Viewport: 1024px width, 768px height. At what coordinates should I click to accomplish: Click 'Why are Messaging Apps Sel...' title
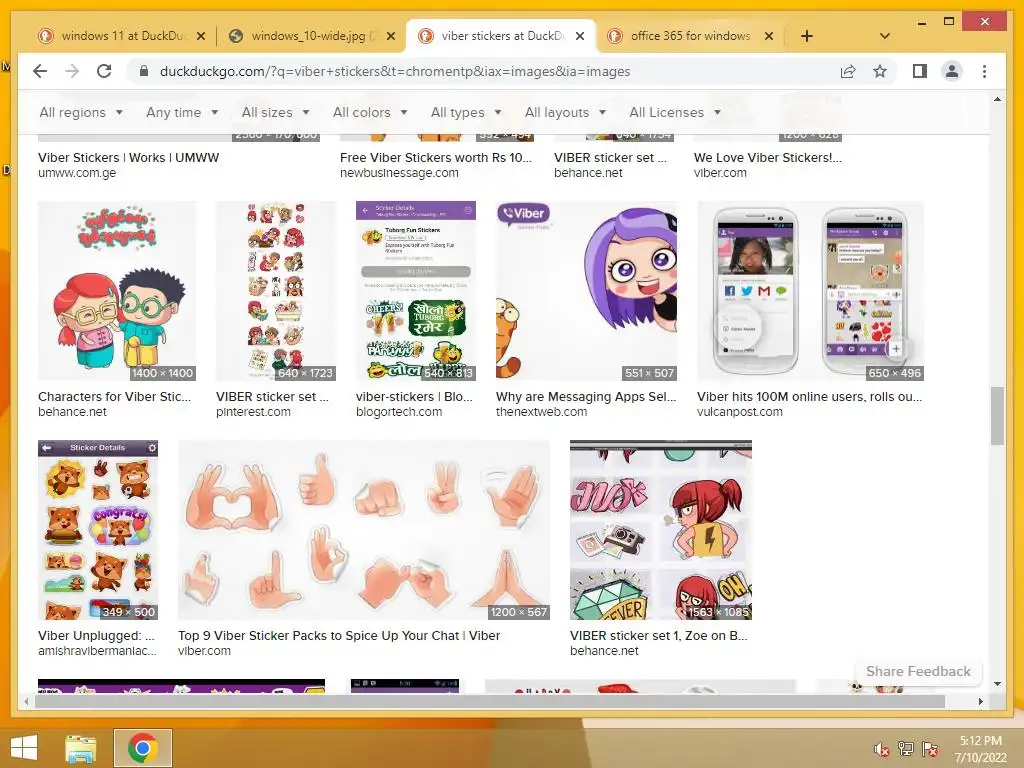pyautogui.click(x=586, y=396)
